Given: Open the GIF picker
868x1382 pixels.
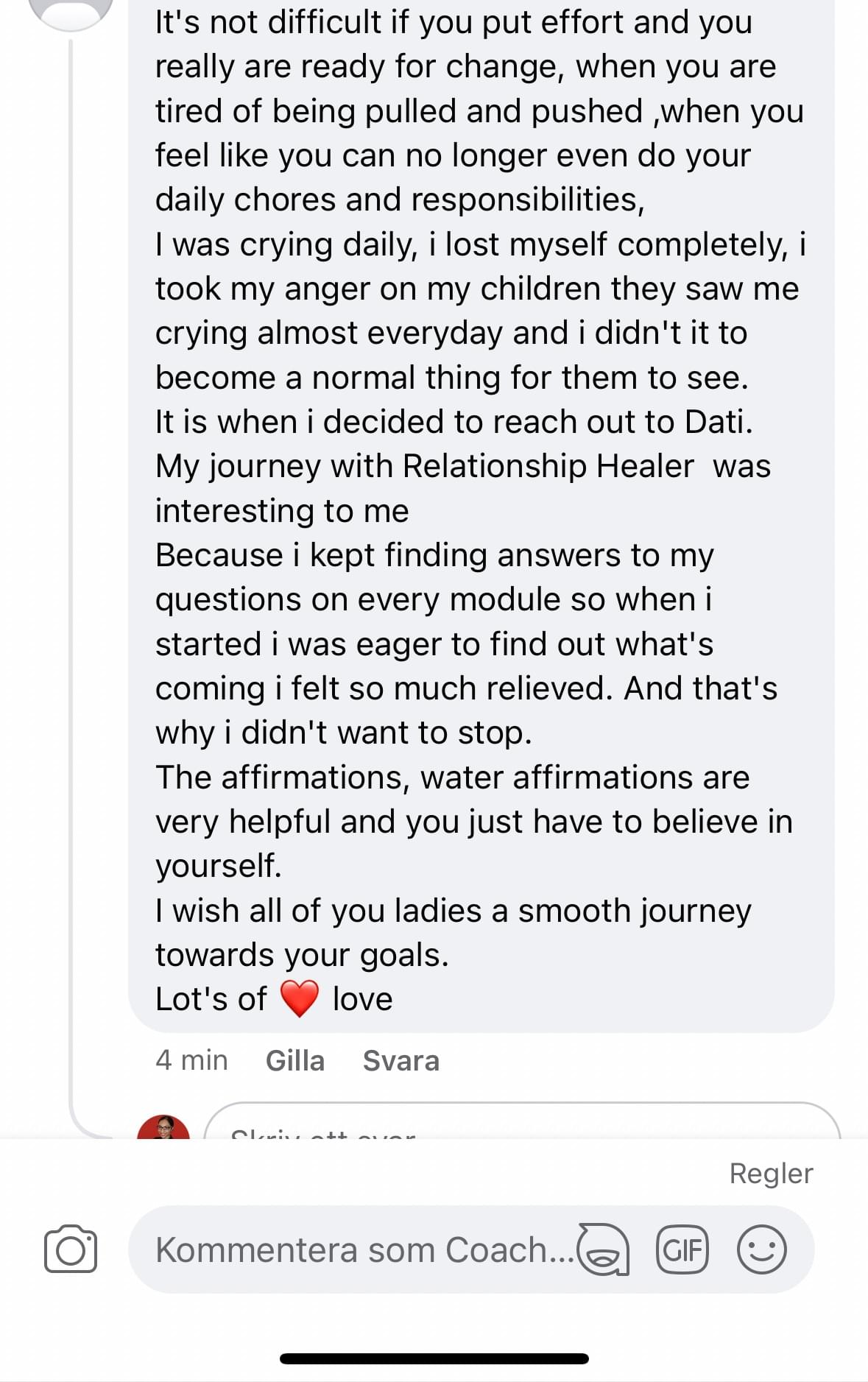Looking at the screenshot, I should coord(682,1249).
